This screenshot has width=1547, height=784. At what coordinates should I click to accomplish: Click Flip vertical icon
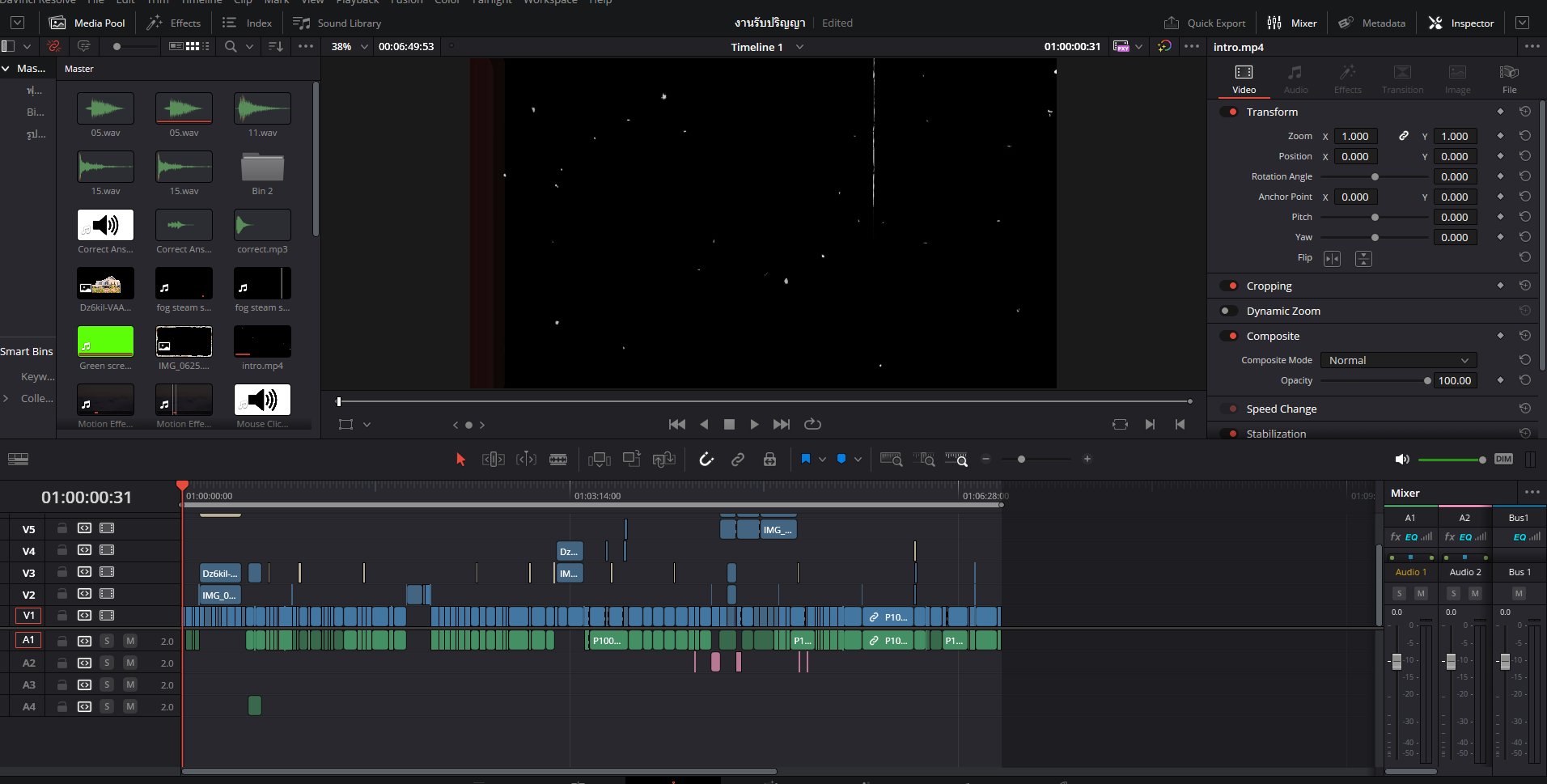1363,258
